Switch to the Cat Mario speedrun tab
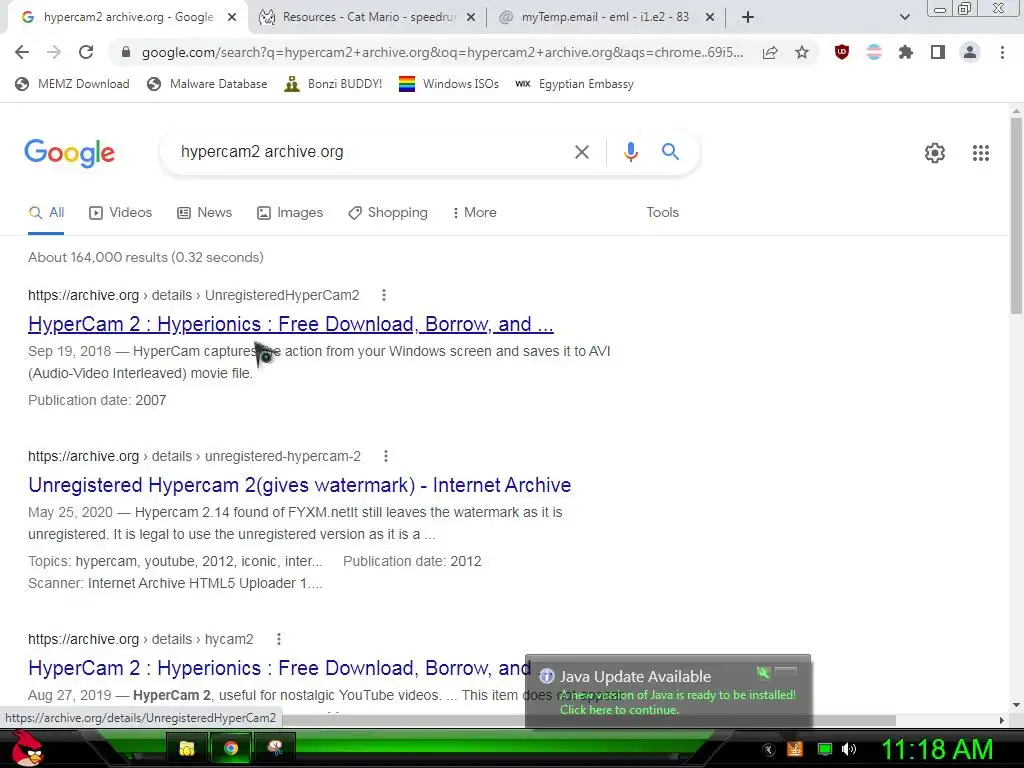 coord(368,17)
